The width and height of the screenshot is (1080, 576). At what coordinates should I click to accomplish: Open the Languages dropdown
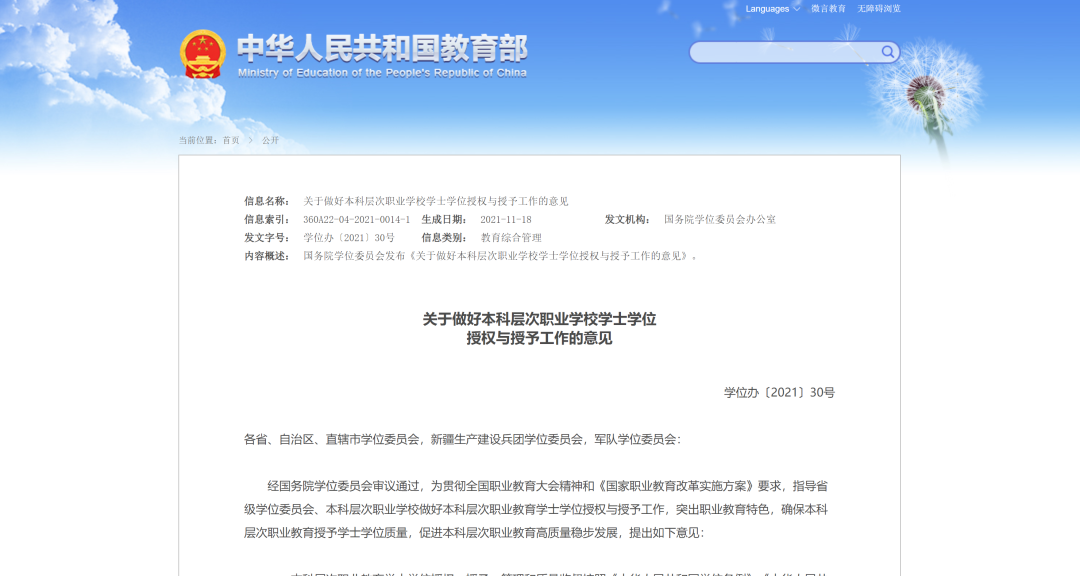click(x=772, y=9)
